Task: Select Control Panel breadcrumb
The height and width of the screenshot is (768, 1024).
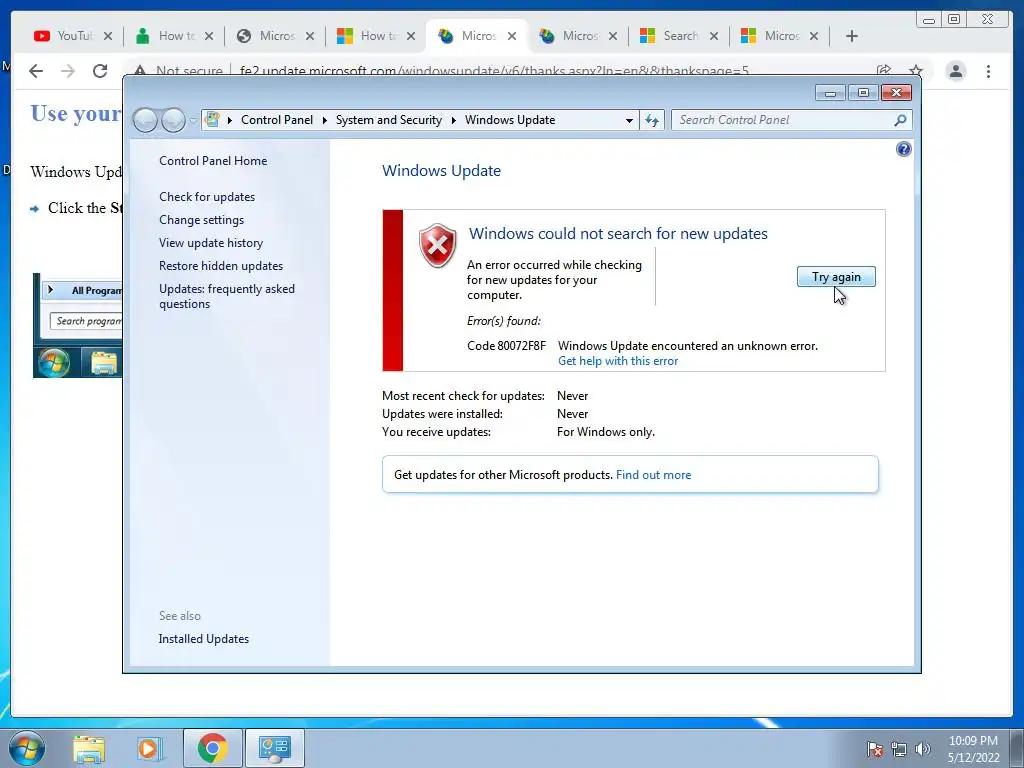Action: coord(277,120)
